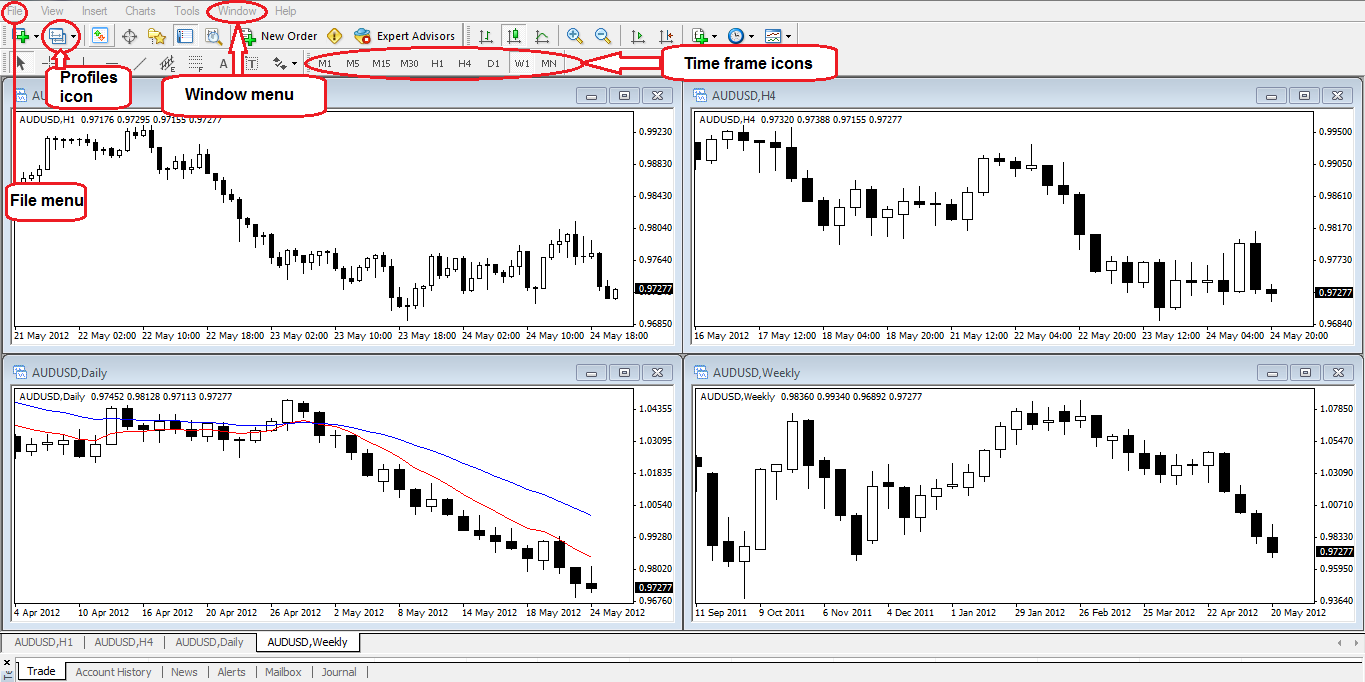Switch to M15 timeframe
The width and height of the screenshot is (1365, 682).
[x=381, y=63]
